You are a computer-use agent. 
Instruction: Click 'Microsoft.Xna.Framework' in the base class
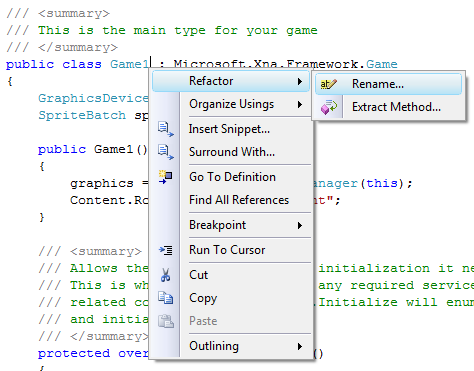coord(266,64)
